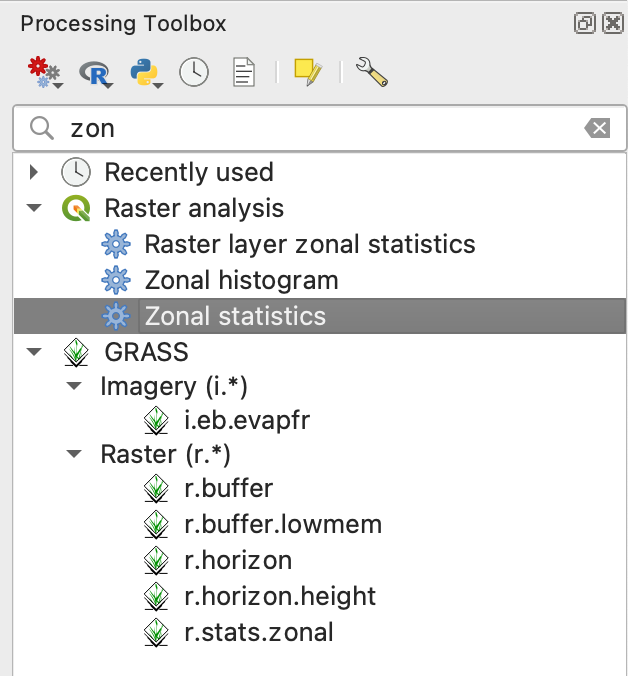Click the search box containing 'zon'
This screenshot has height=676, width=628.
click(x=320, y=128)
